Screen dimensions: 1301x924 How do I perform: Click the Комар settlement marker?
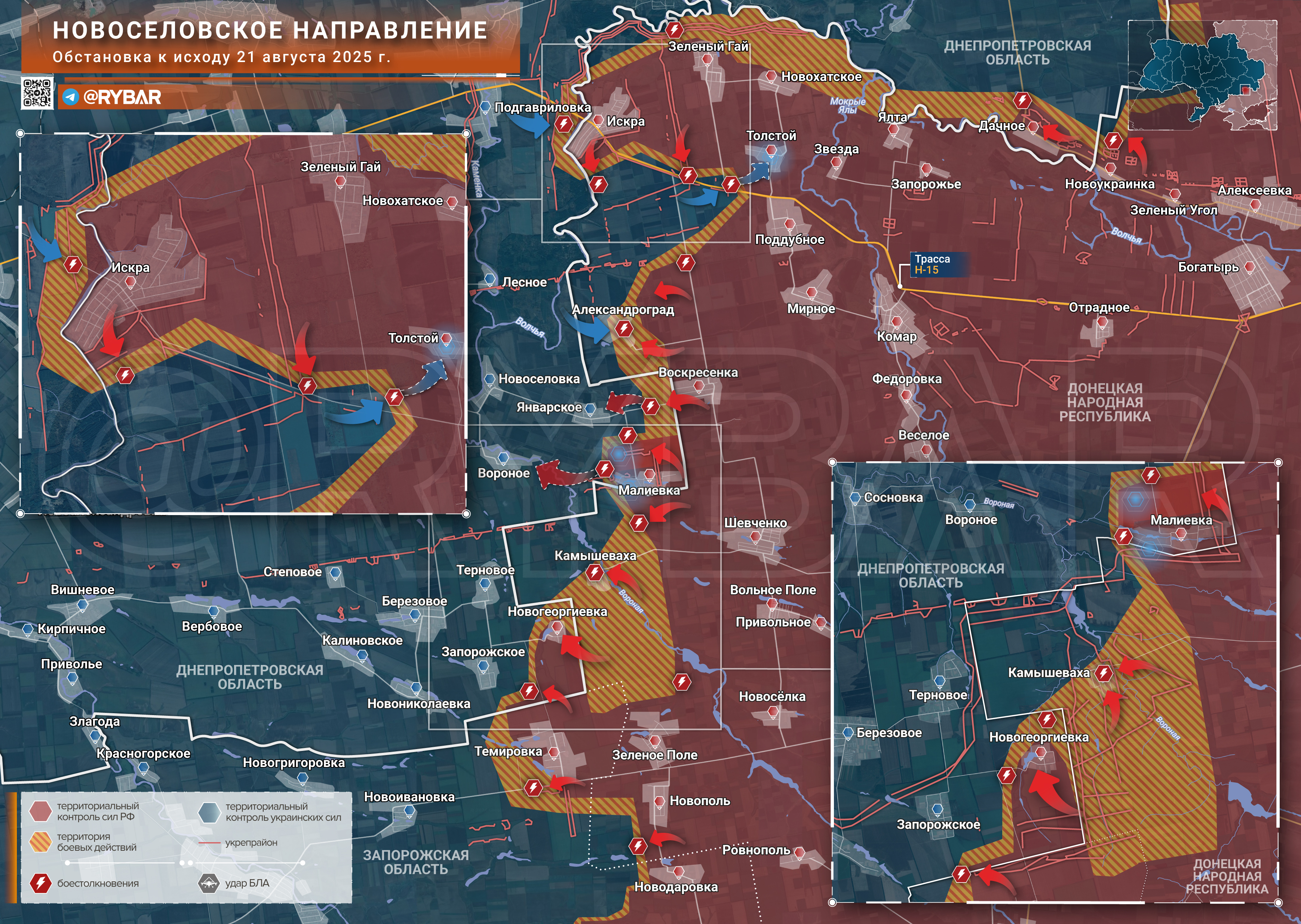pyautogui.click(x=896, y=322)
